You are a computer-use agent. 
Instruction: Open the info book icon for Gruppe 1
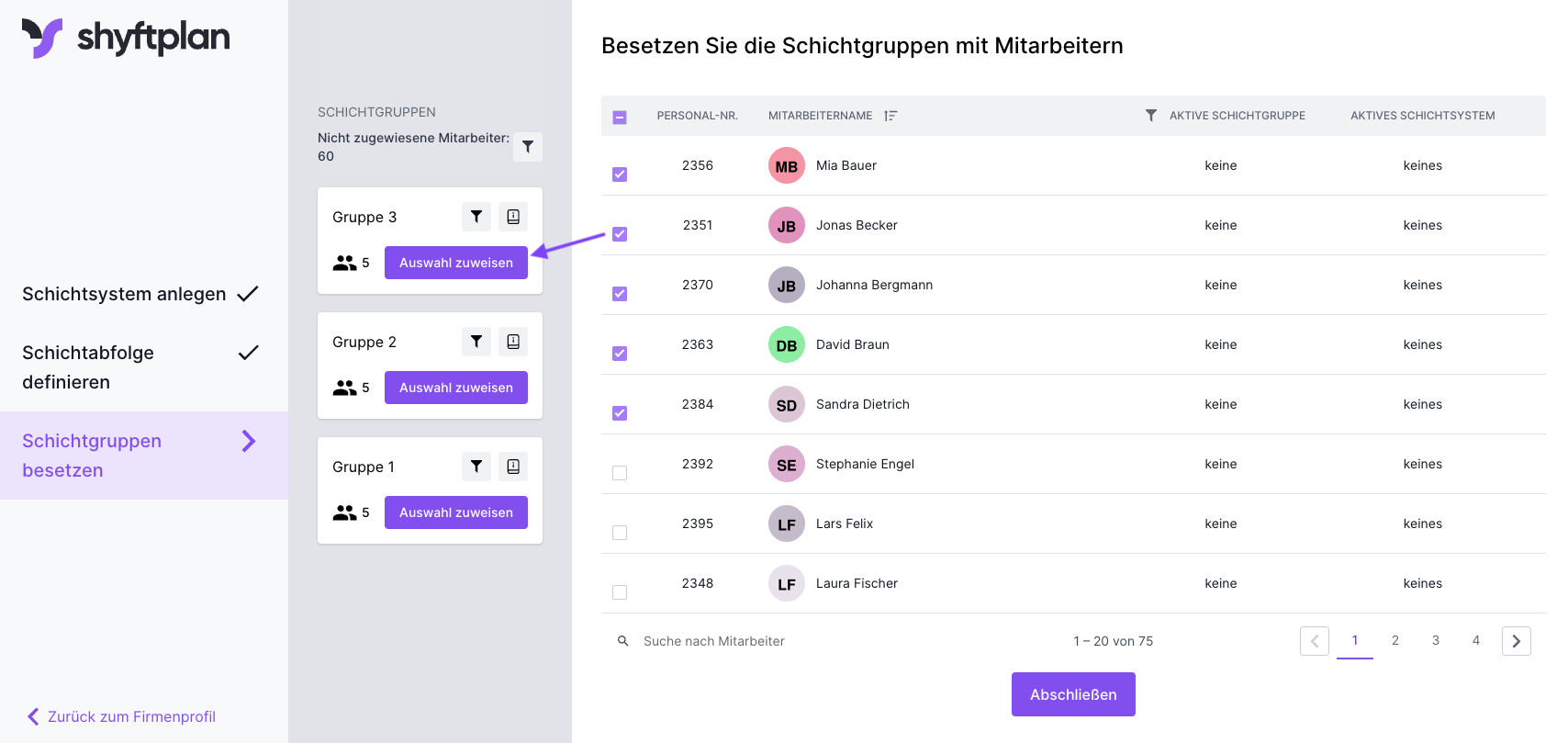point(513,467)
